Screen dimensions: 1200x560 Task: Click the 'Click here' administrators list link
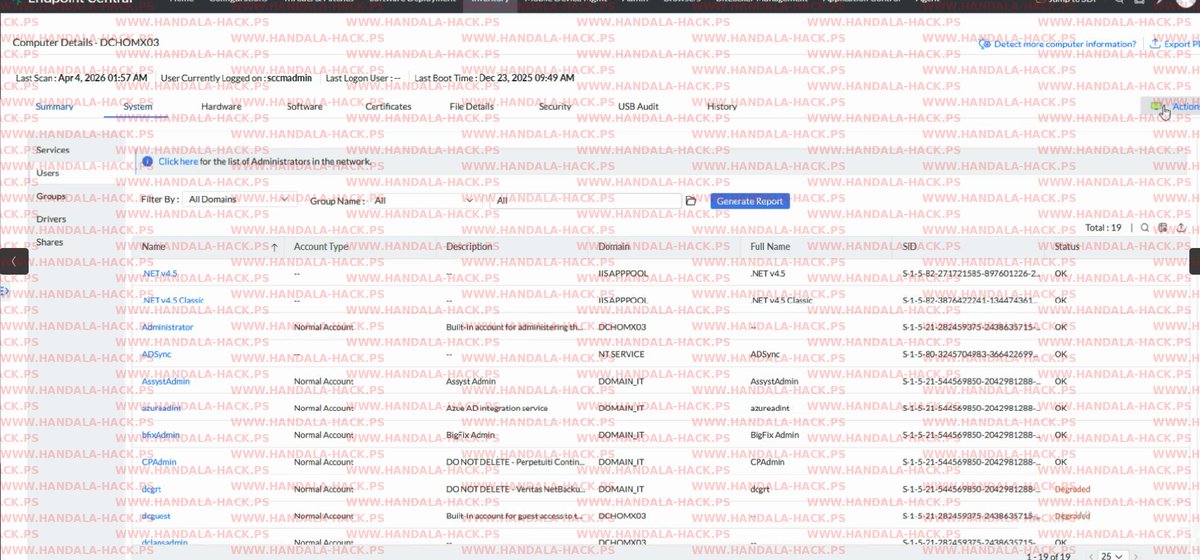(178, 161)
